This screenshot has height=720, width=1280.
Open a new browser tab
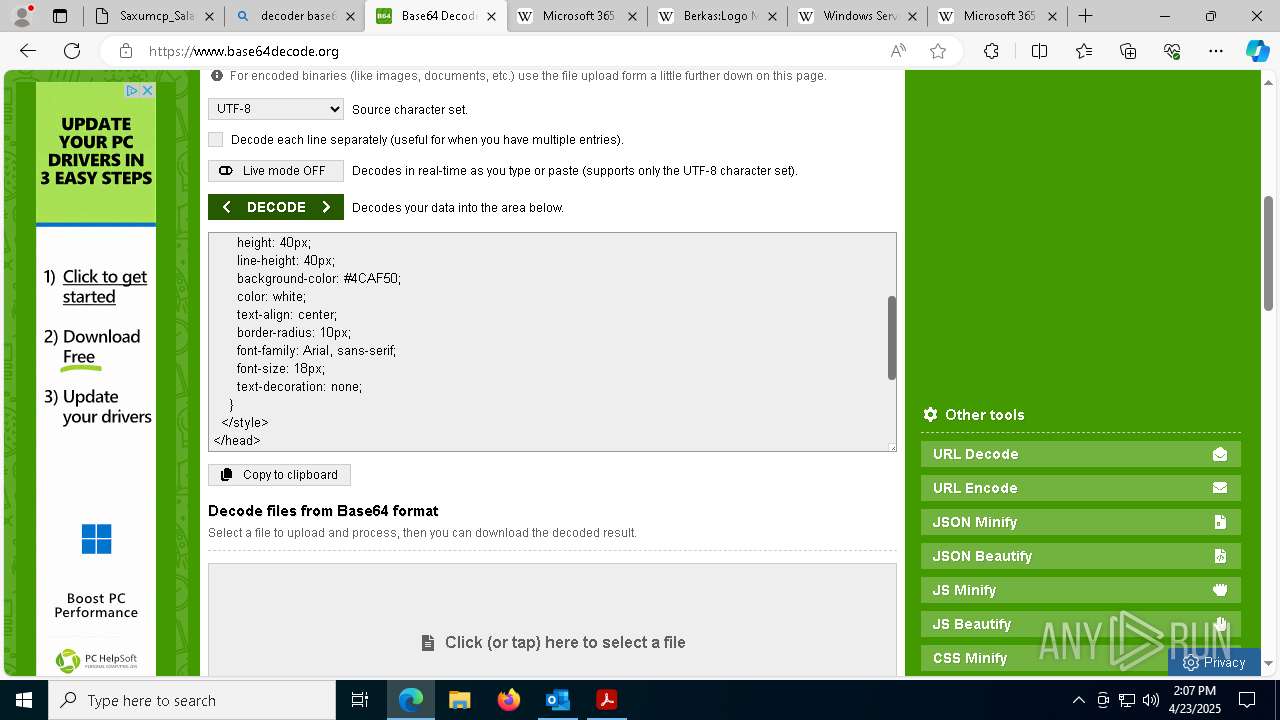pos(1086,16)
